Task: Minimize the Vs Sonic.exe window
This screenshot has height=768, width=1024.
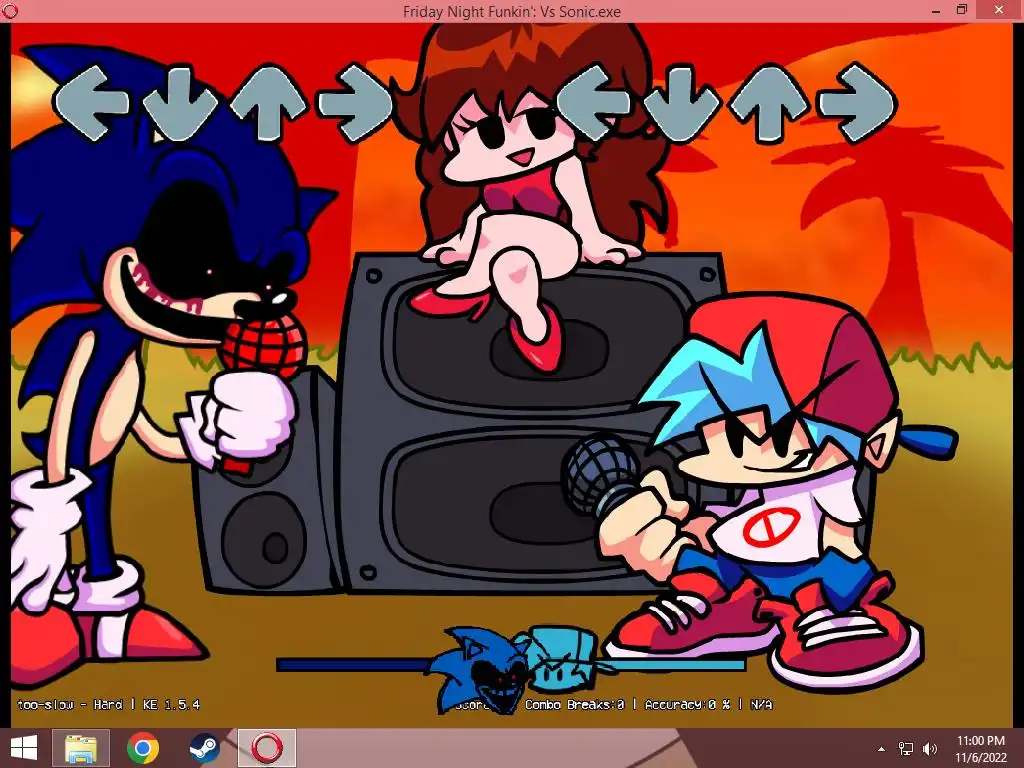Action: point(936,11)
